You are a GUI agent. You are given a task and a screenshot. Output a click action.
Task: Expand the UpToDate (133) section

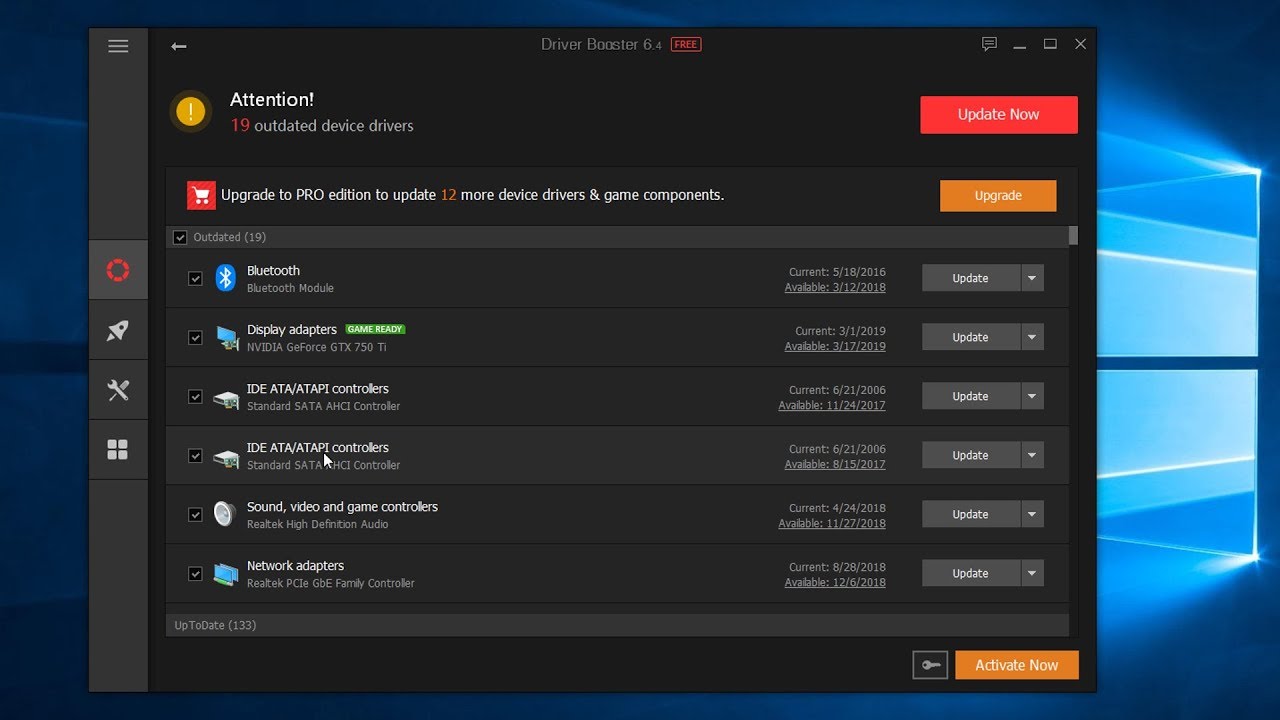pos(617,625)
